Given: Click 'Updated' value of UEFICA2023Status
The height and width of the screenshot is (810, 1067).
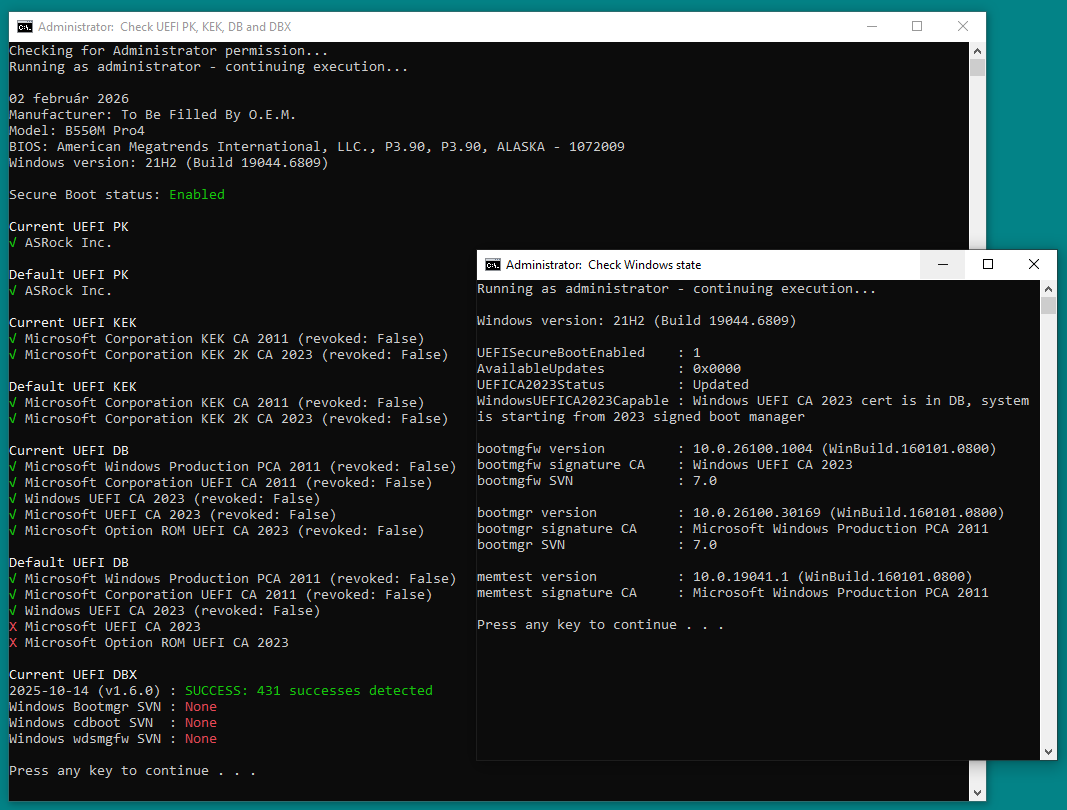Looking at the screenshot, I should (x=721, y=385).
